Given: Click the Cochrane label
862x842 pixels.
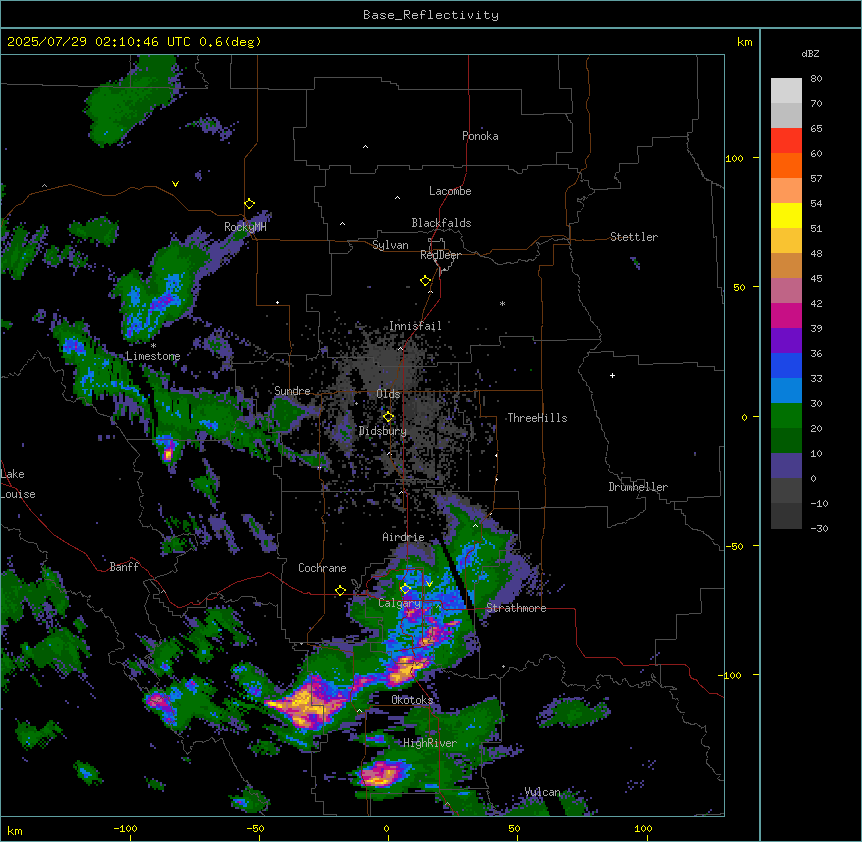Looking at the screenshot, I should [x=322, y=568].
